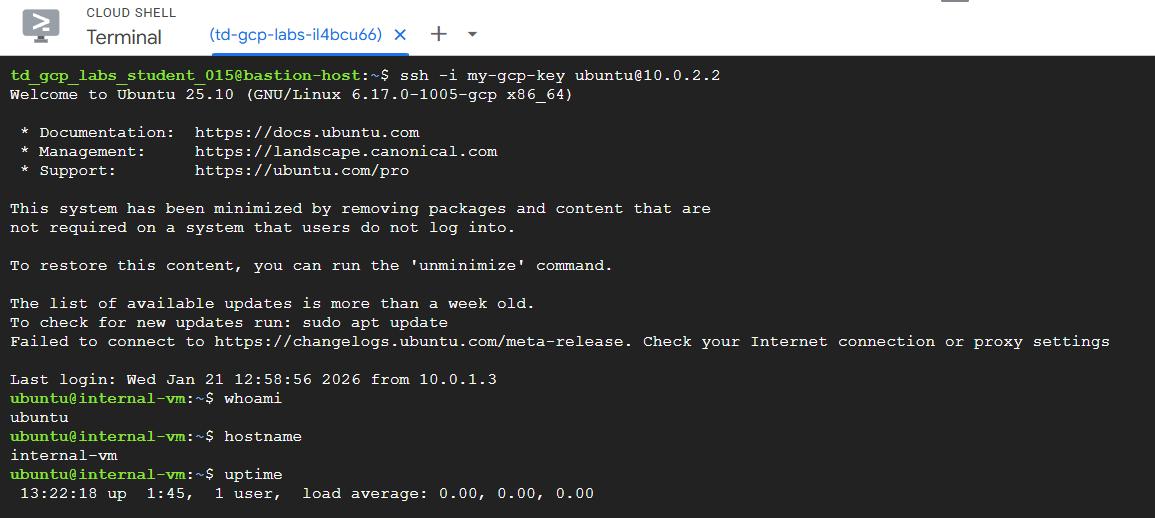Open the changelogs.ubuntu.com meta-release link
This screenshot has height=518, width=1155.
pyautogui.click(x=424, y=341)
